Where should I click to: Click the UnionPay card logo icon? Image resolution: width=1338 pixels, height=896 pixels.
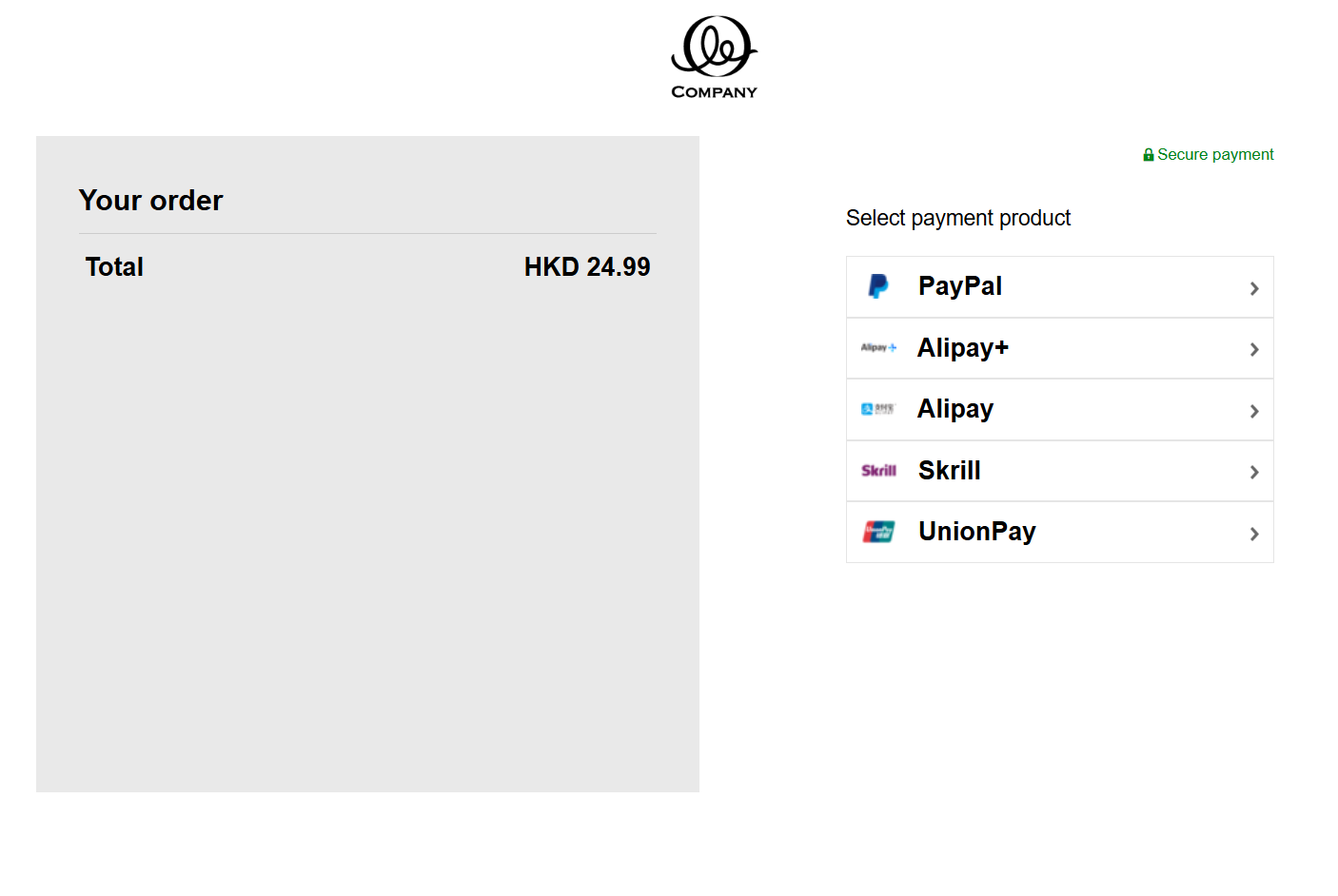(878, 532)
